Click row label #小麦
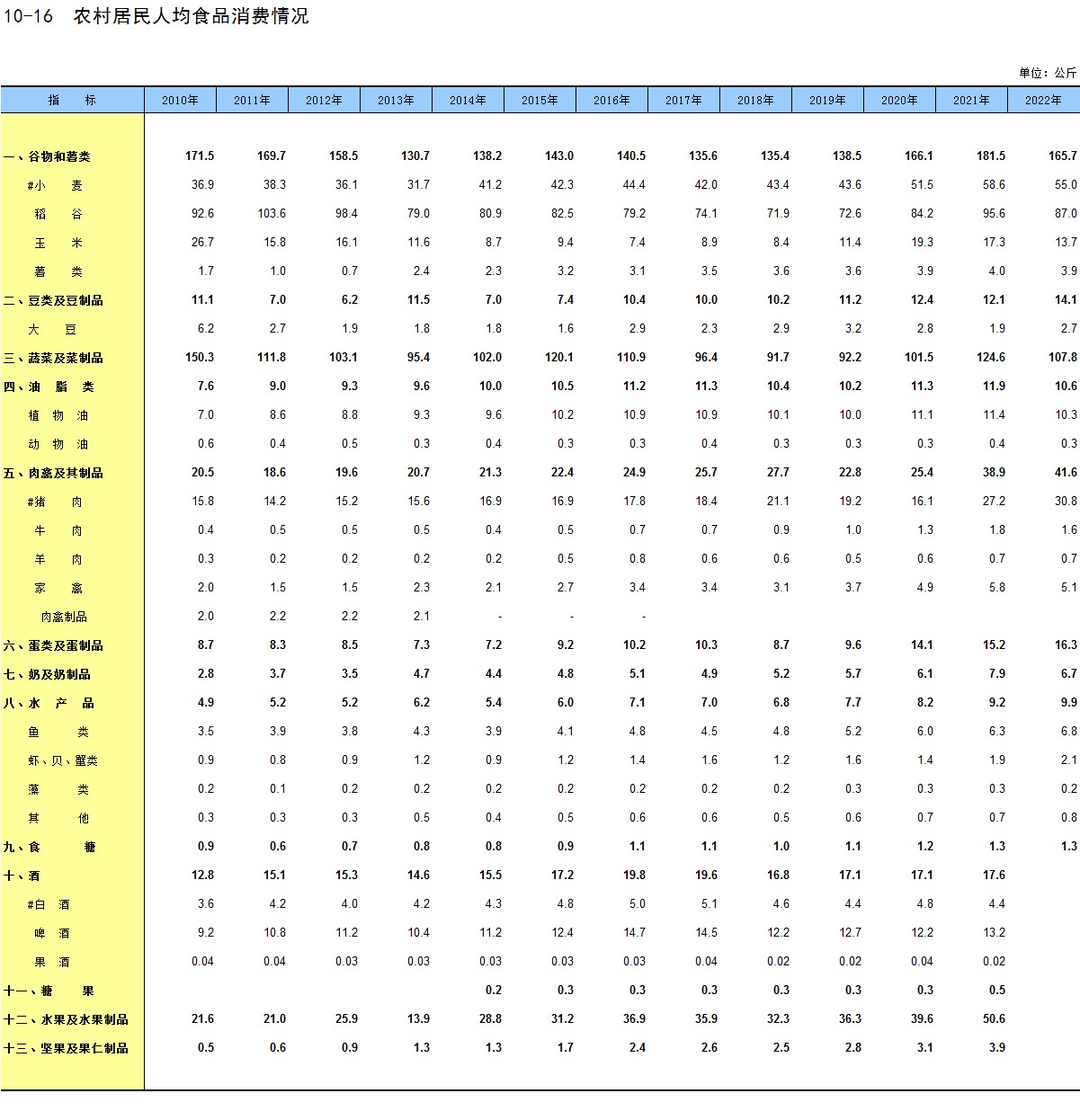This screenshot has height=1120, width=1080. 55,185
